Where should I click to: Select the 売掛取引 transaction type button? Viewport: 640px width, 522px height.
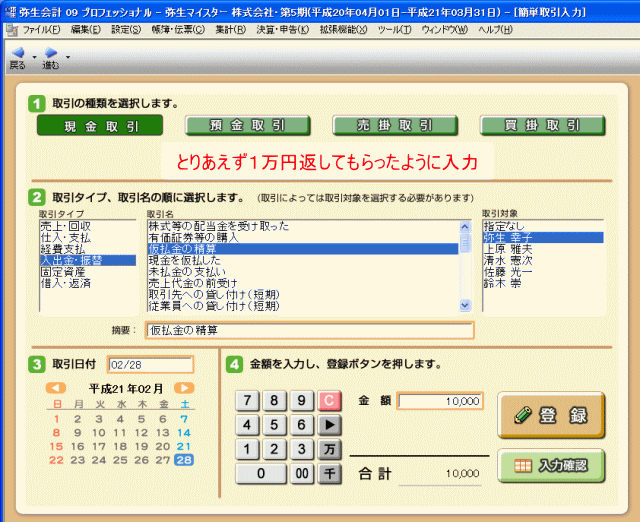point(395,125)
